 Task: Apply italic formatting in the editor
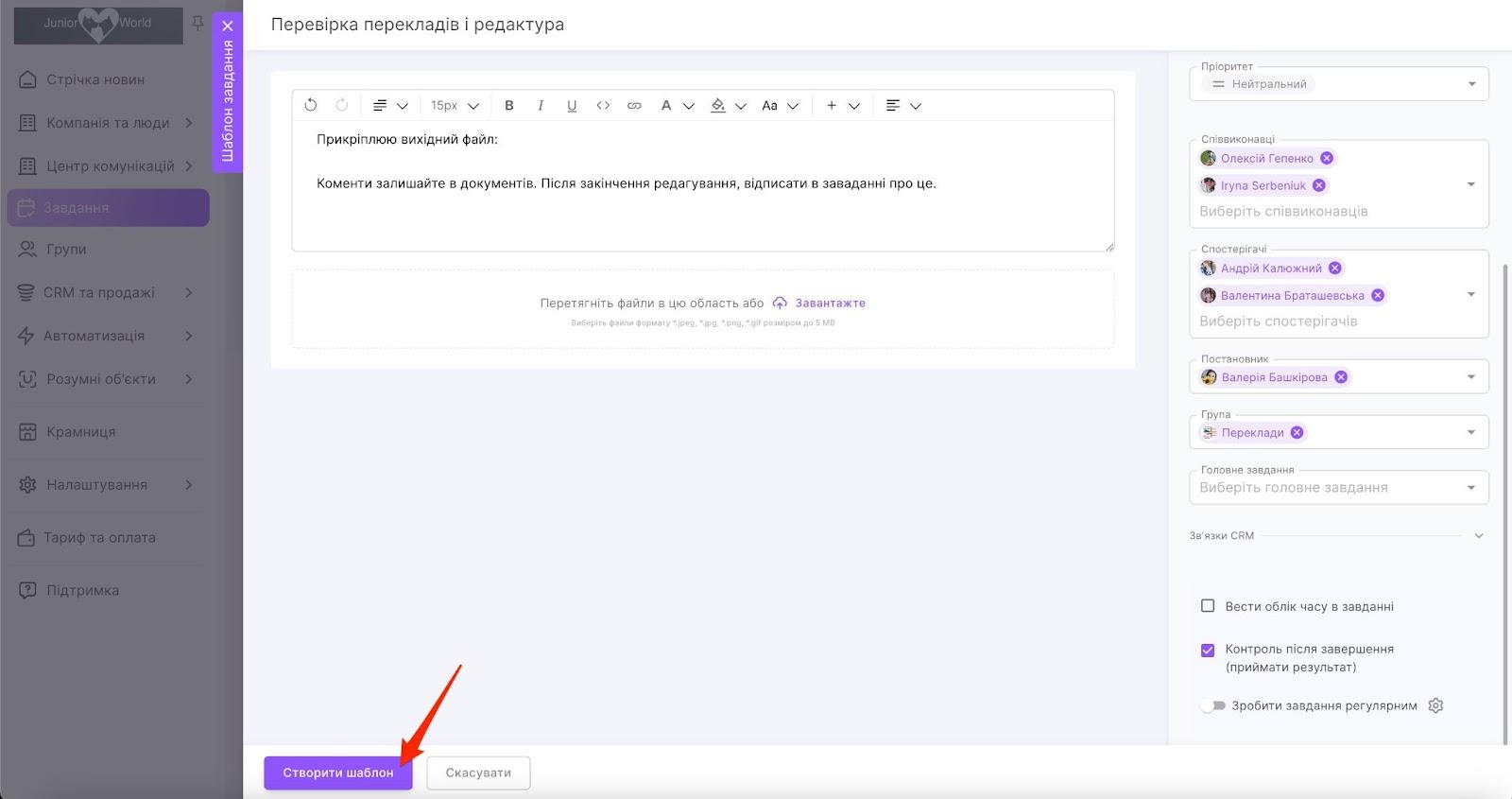pyautogui.click(x=541, y=106)
